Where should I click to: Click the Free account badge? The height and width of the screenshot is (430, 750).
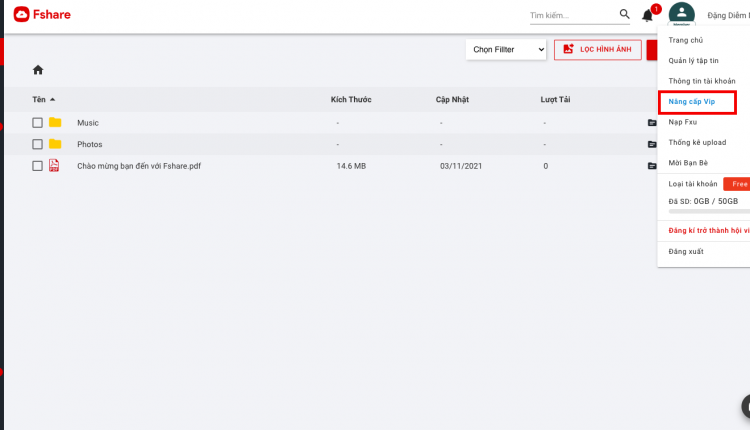coord(737,184)
